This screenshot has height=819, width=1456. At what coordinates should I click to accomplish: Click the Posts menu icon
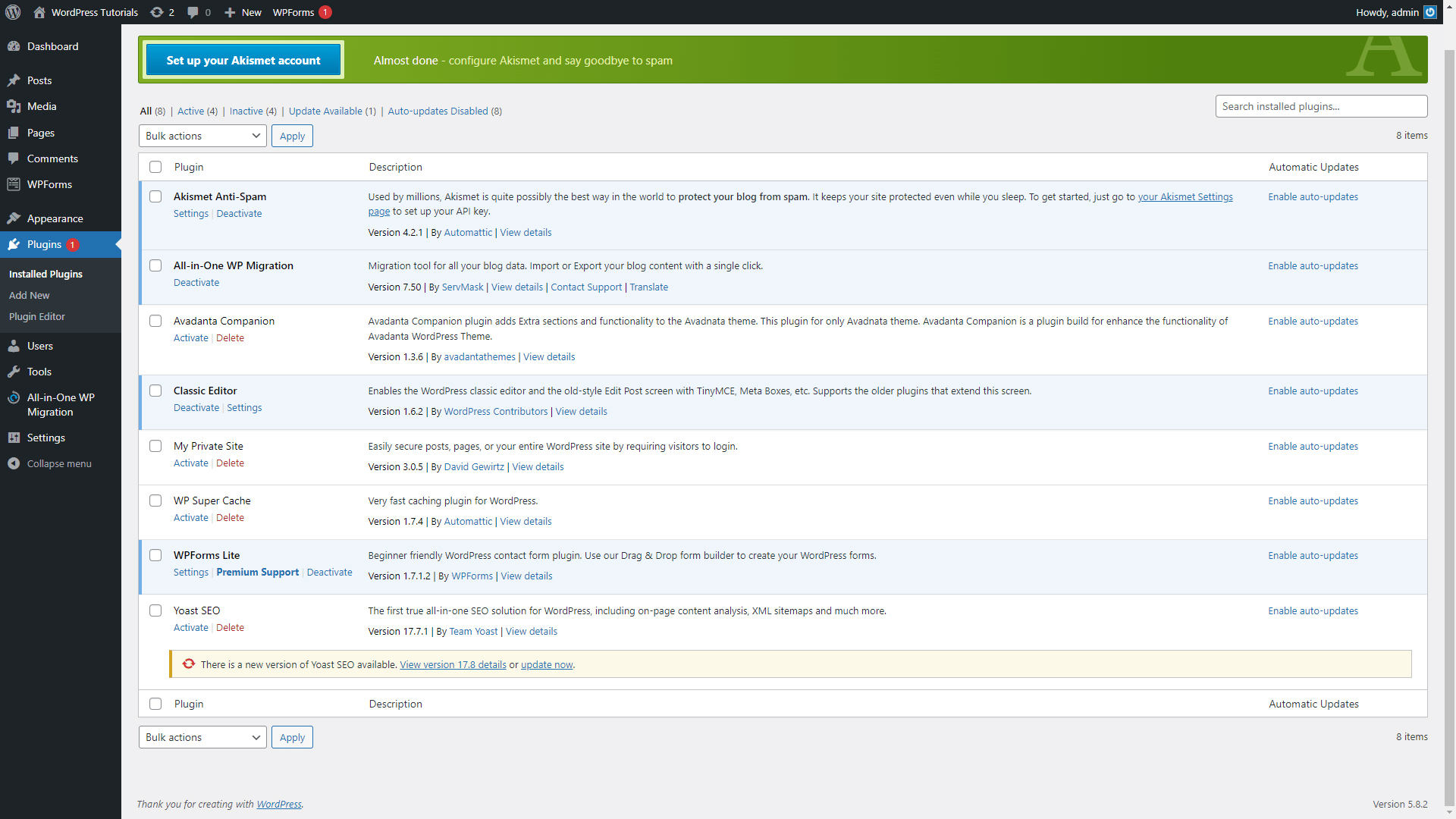tap(14, 80)
